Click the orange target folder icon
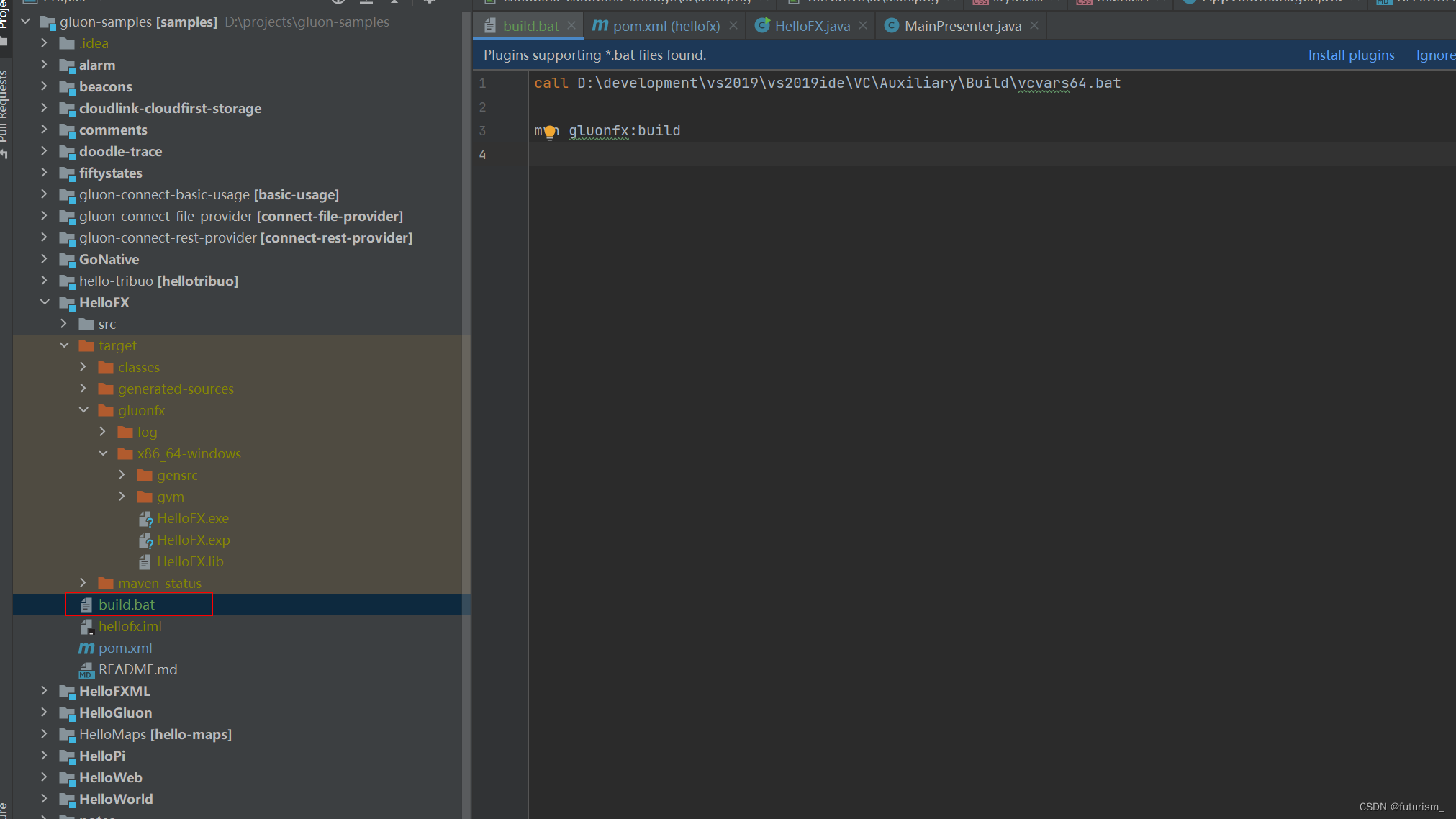The height and width of the screenshot is (819, 1456). tap(86, 346)
